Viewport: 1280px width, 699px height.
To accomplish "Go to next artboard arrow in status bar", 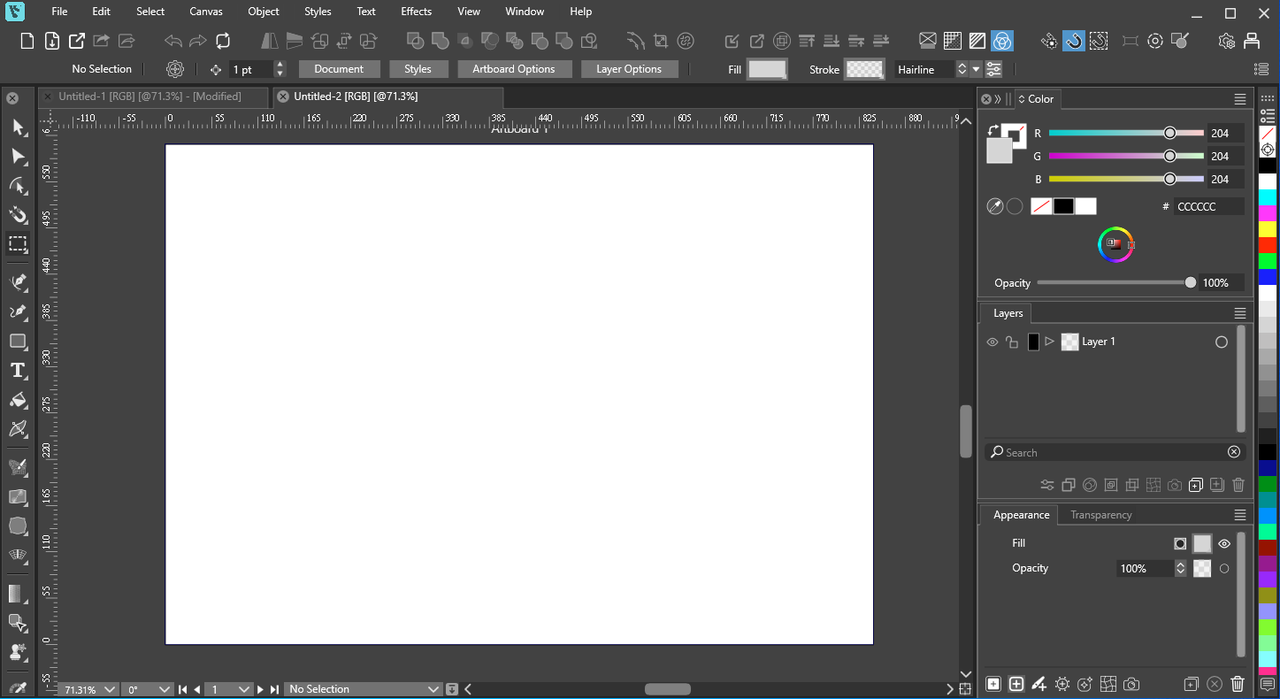I will [260, 689].
